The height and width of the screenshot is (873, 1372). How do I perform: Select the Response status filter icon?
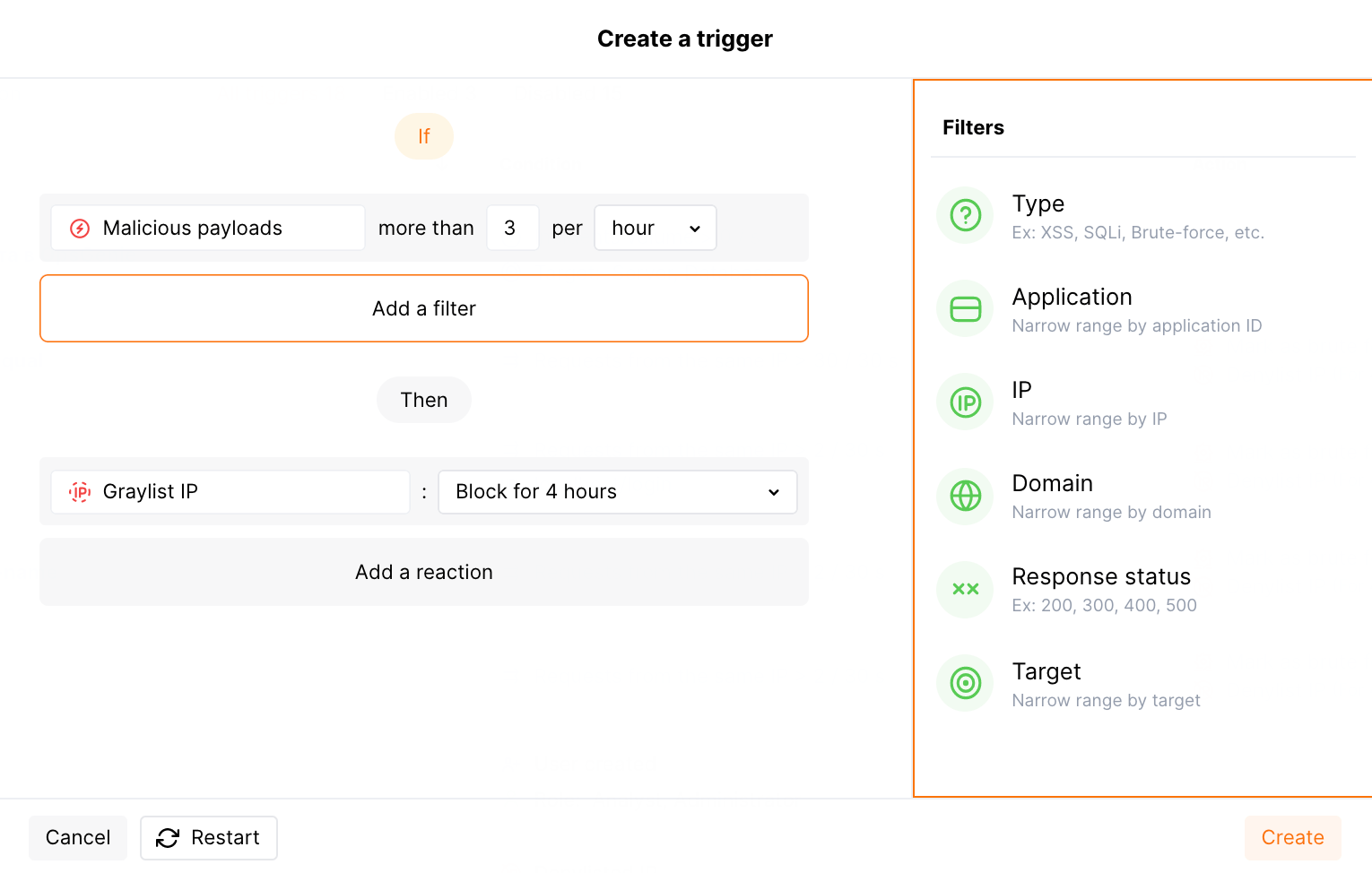pos(965,589)
